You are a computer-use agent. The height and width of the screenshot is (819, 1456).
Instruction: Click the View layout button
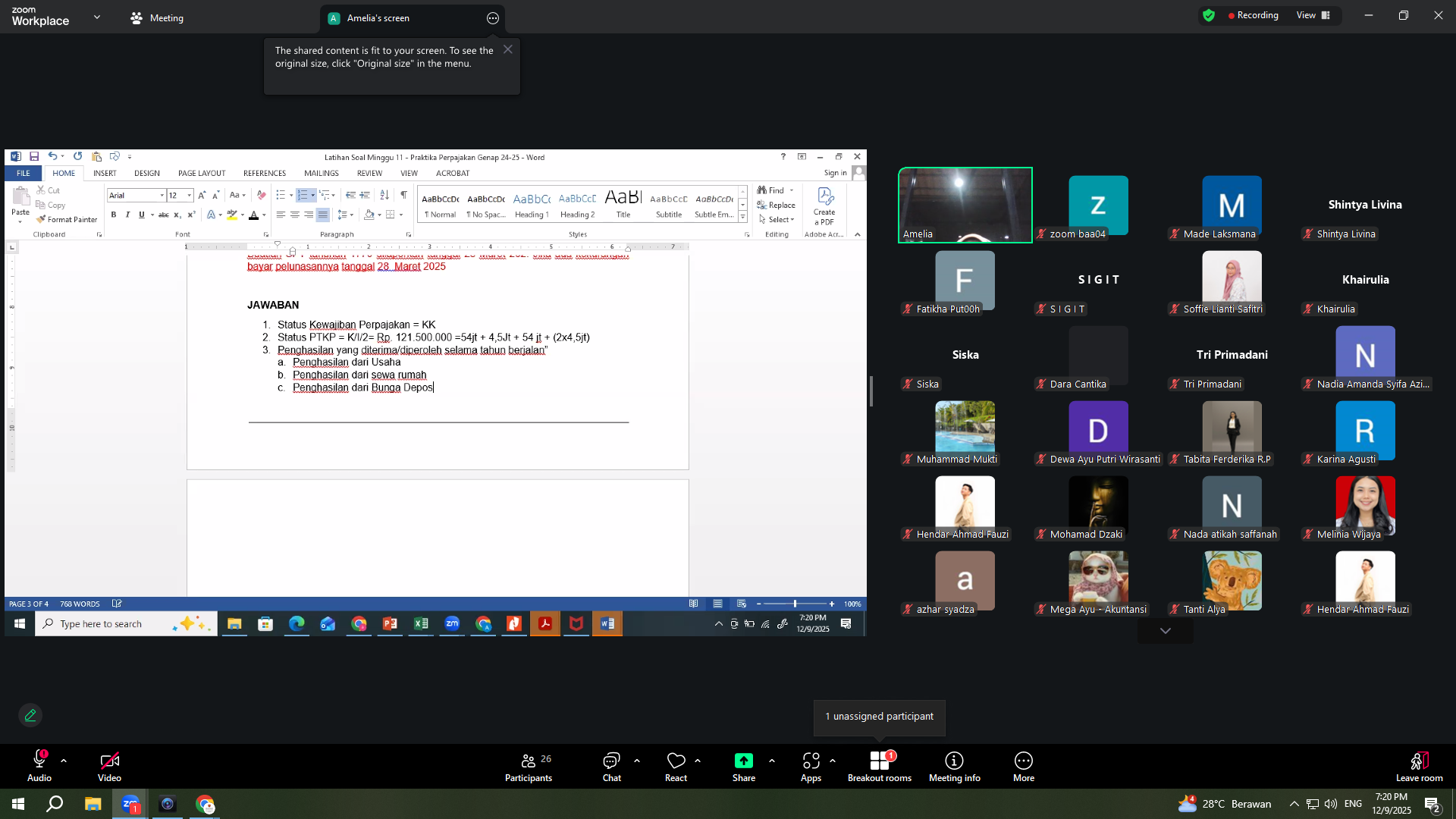click(x=1313, y=15)
